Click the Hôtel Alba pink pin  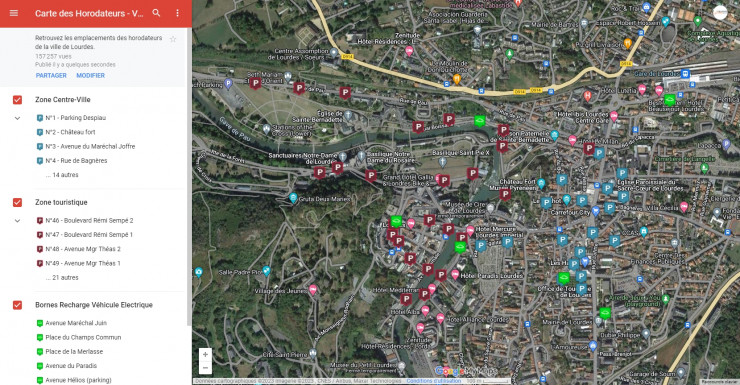tap(425, 310)
